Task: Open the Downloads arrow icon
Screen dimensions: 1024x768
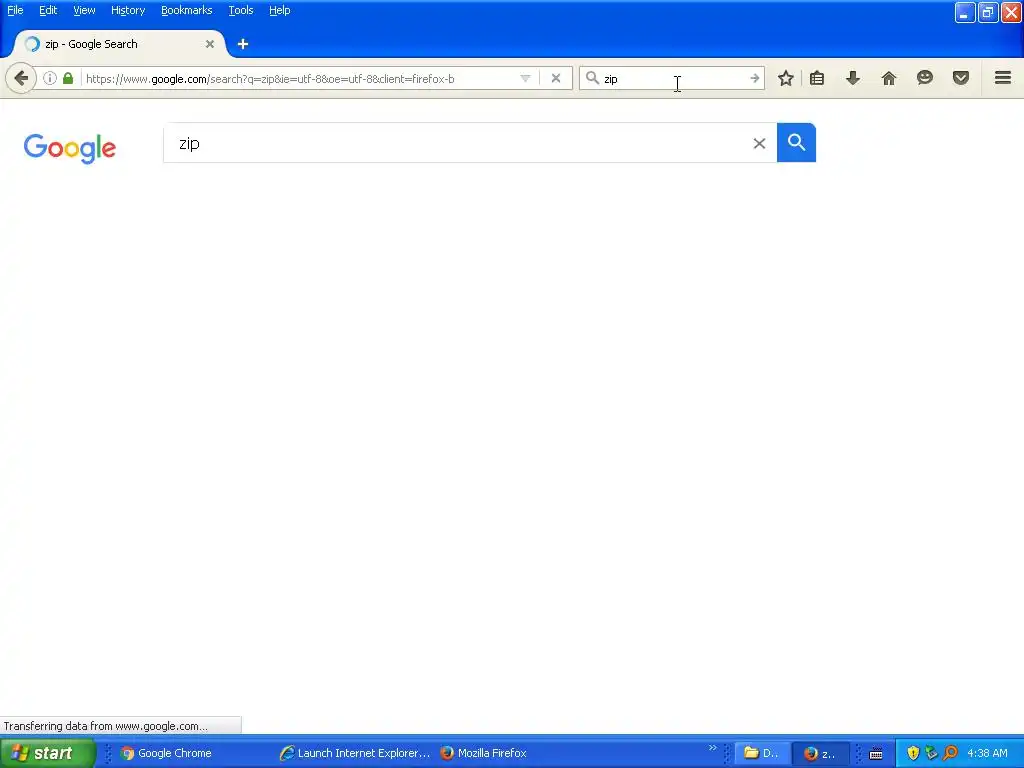Action: 853,78
